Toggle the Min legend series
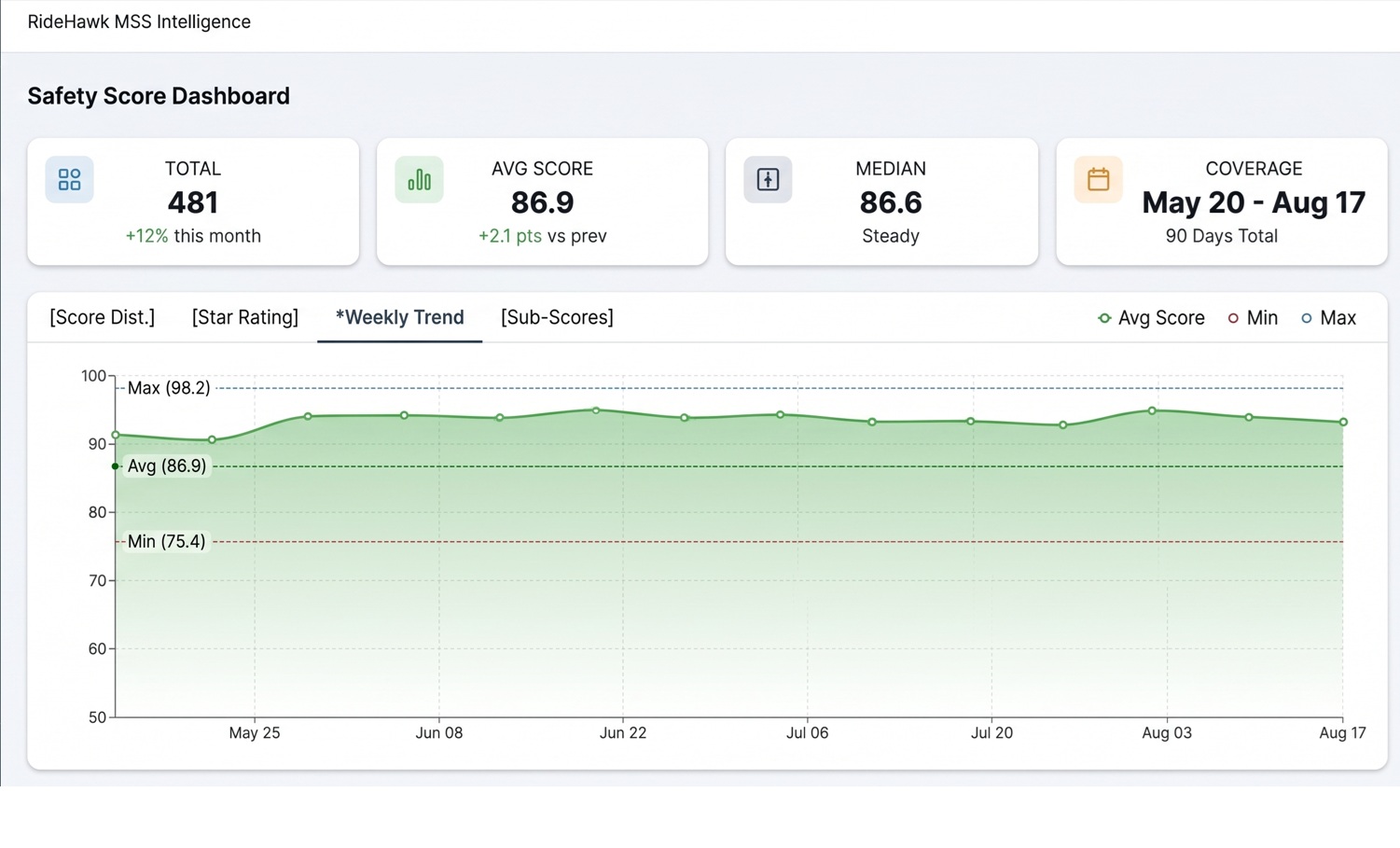 pos(1253,318)
